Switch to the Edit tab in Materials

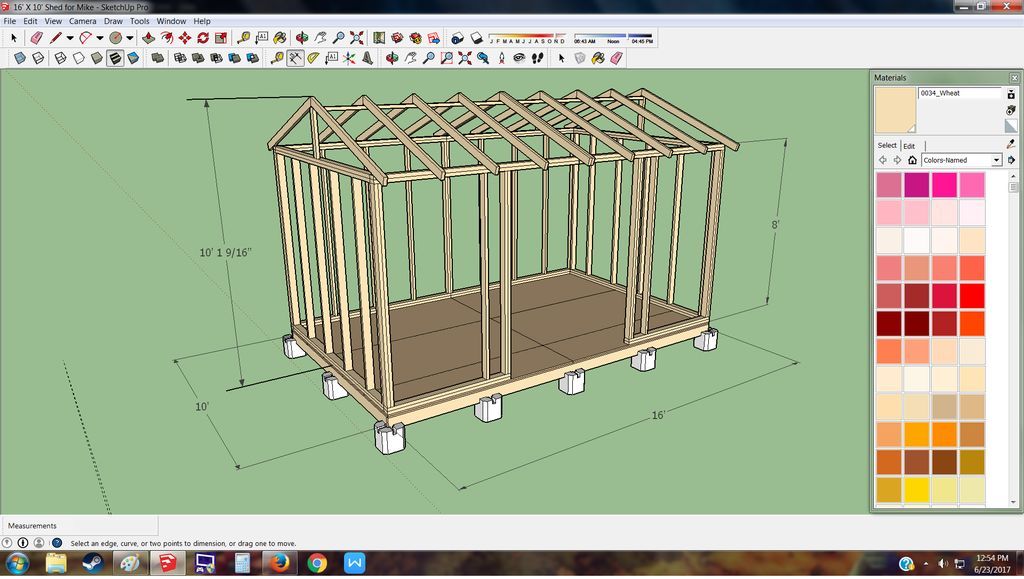tap(909, 146)
